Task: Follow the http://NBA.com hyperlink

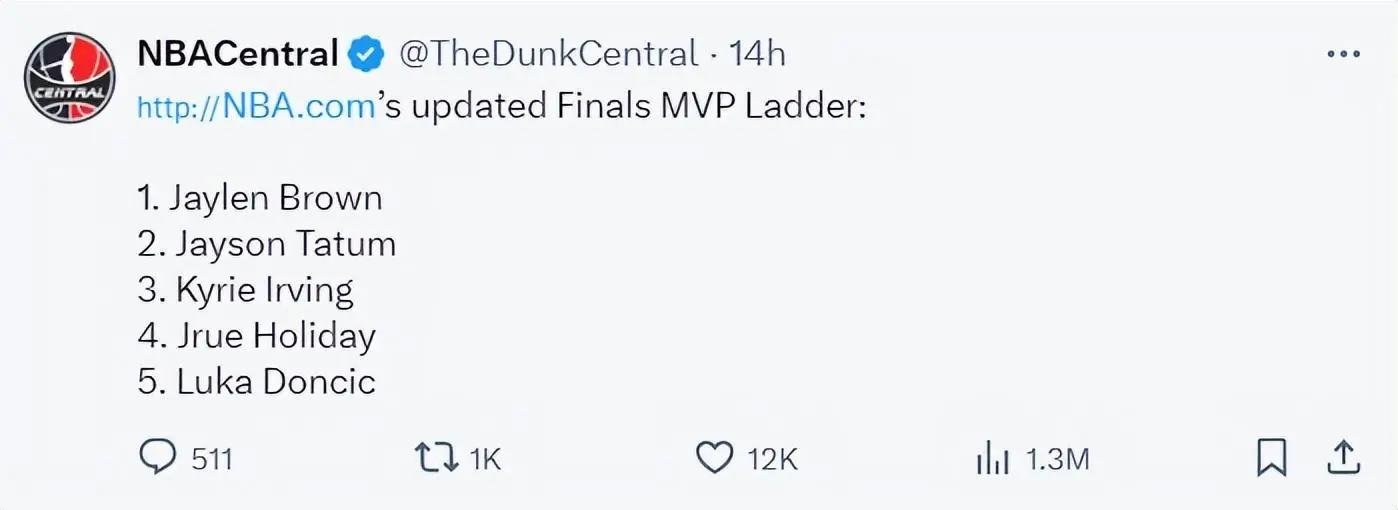Action: point(256,106)
